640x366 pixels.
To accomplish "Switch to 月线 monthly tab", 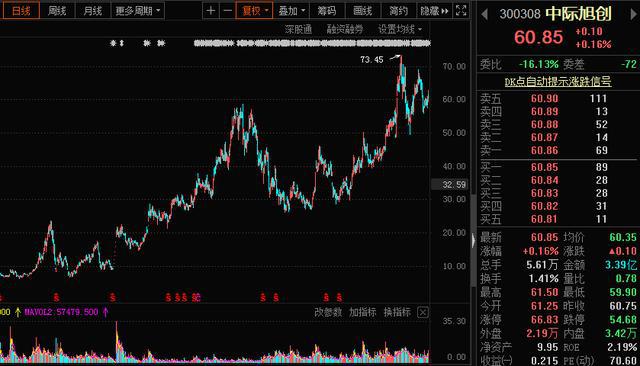I will [93, 11].
